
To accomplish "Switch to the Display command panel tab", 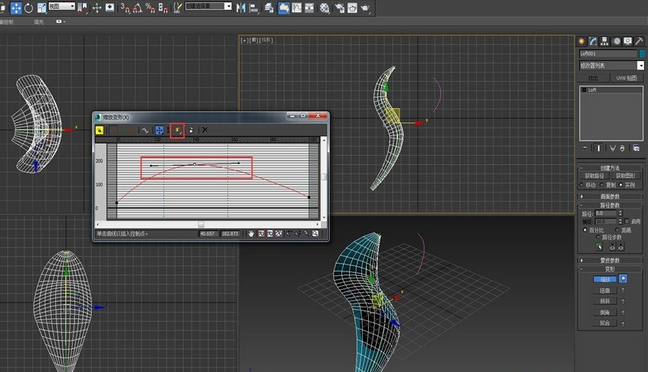I will (x=628, y=41).
